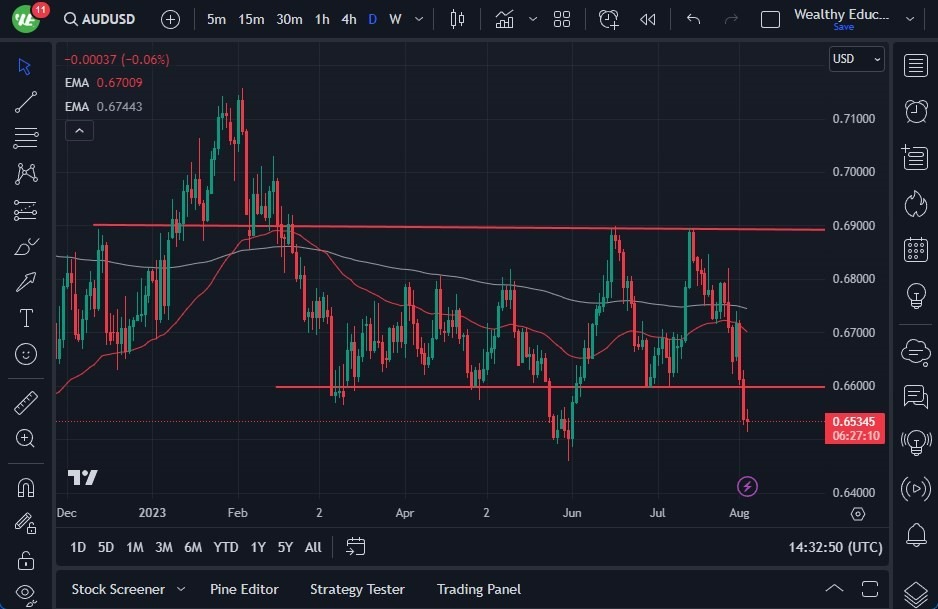This screenshot has width=938, height=609.
Task: Expand the extra intervals dropdown arrow
Action: tap(418, 18)
